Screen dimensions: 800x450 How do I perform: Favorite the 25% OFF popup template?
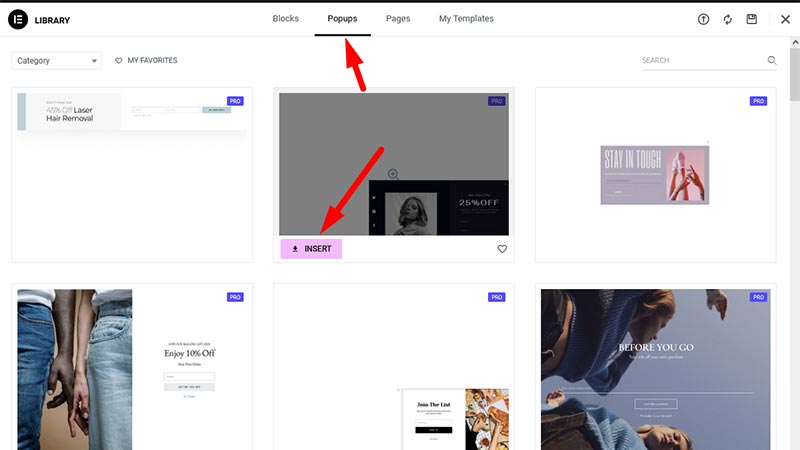point(502,249)
